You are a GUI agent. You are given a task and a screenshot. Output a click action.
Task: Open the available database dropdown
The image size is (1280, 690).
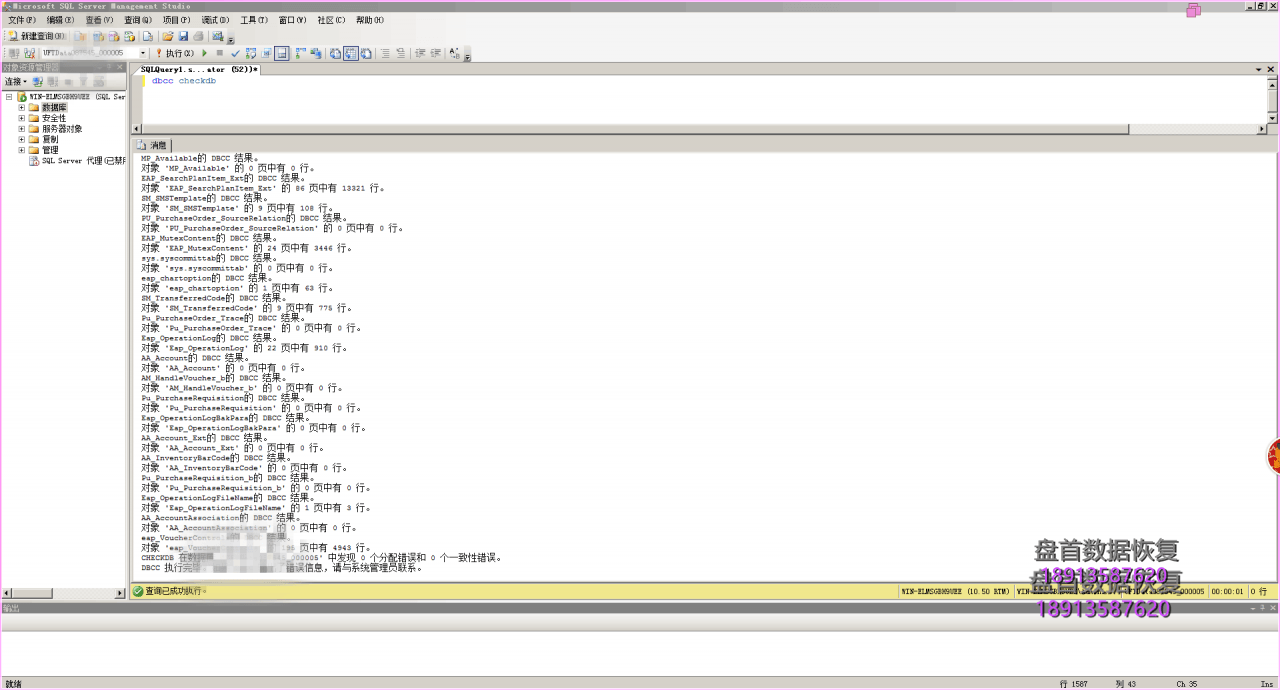[142, 53]
